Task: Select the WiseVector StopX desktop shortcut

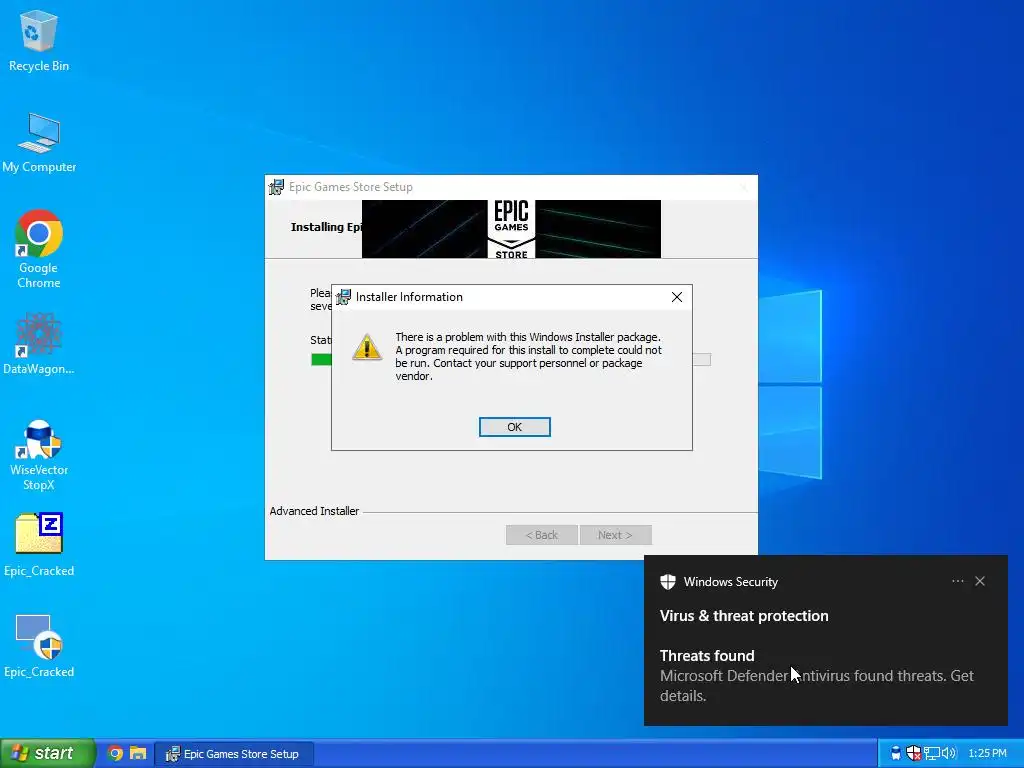Action: point(39,455)
